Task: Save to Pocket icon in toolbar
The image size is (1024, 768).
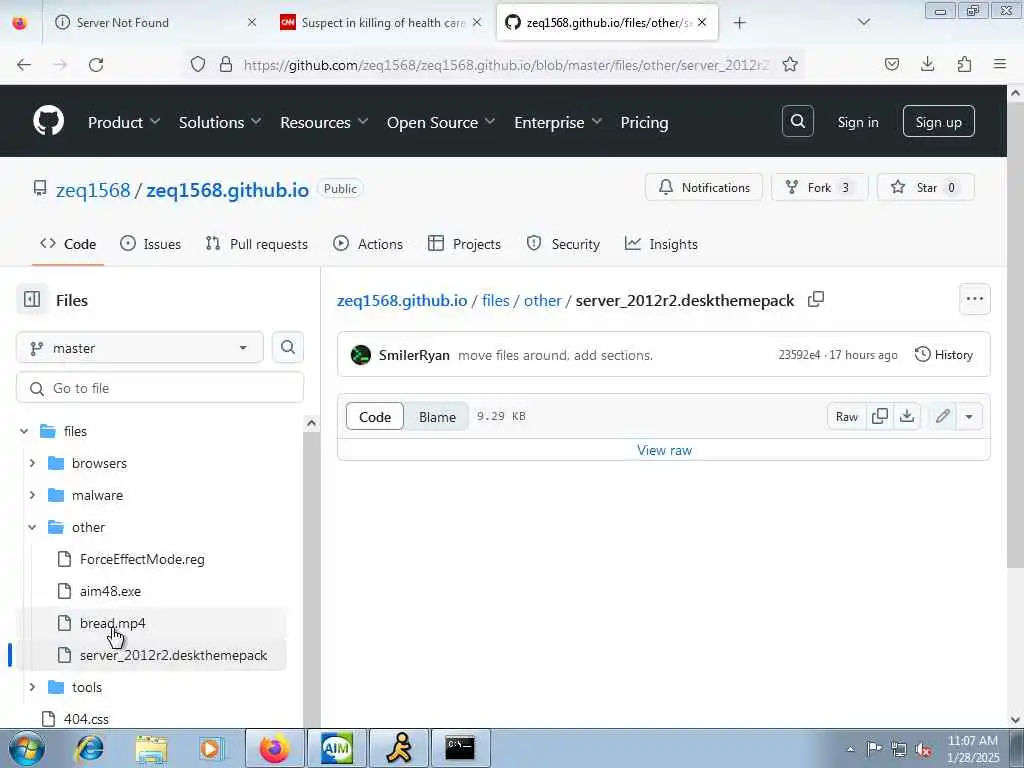Action: coord(891,64)
